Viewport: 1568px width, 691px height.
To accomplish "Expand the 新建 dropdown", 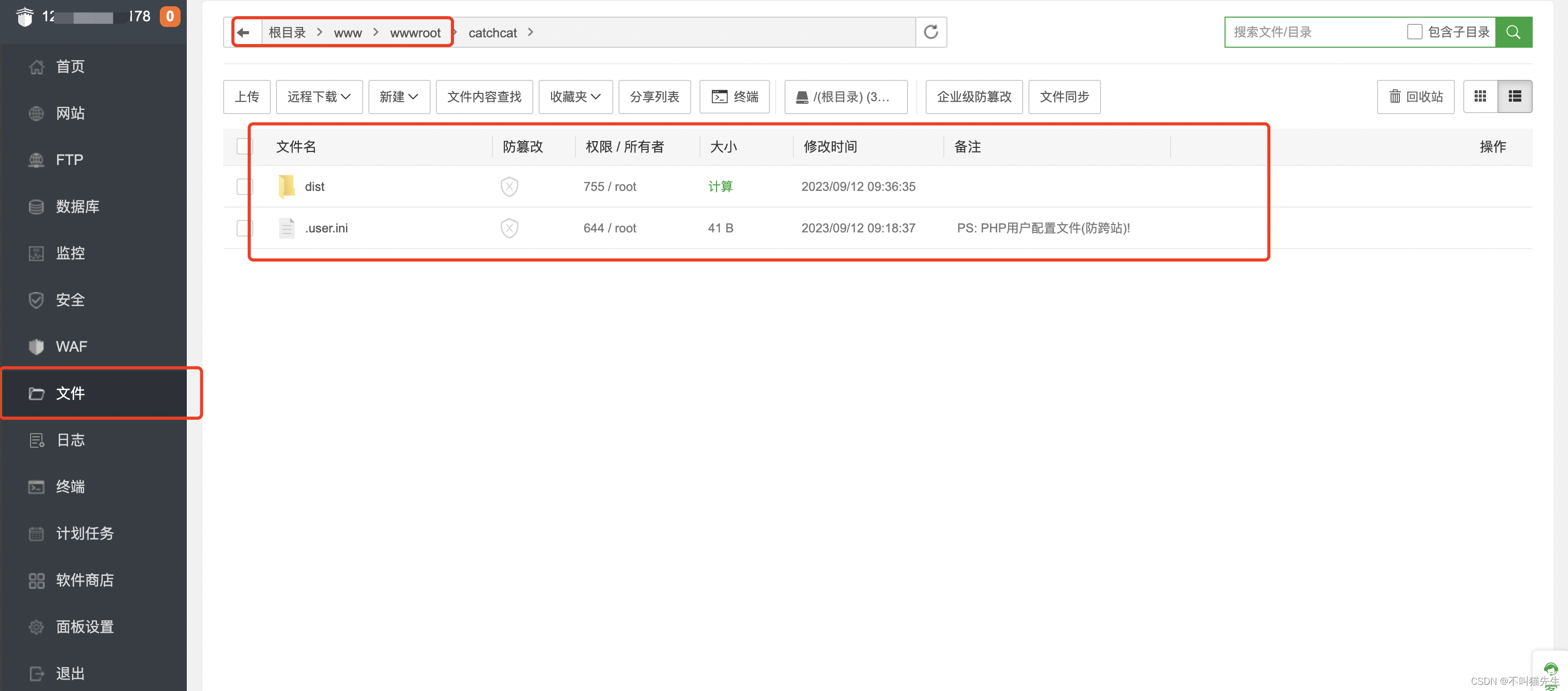I will tap(398, 96).
